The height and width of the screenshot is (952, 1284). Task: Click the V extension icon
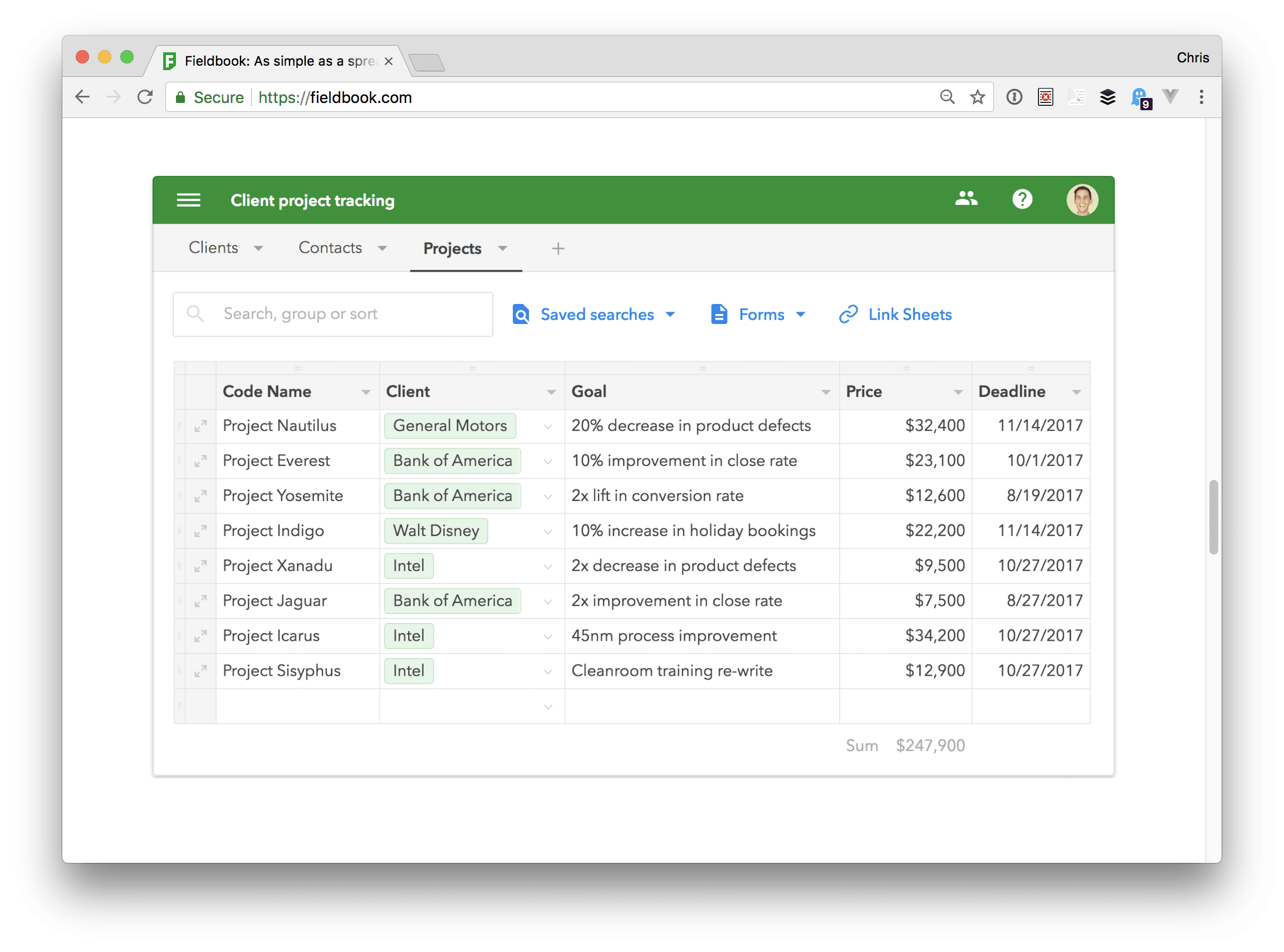(1170, 96)
